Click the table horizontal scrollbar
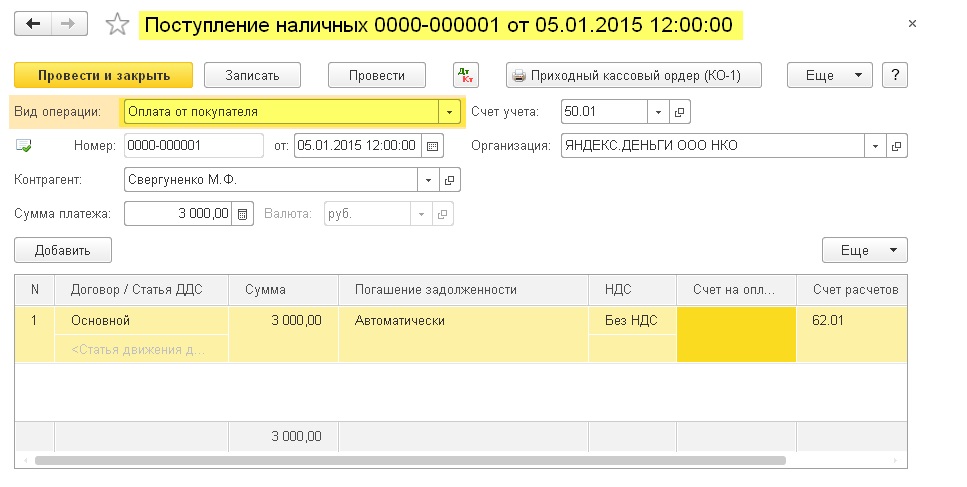The height and width of the screenshot is (487, 967). click(410, 460)
